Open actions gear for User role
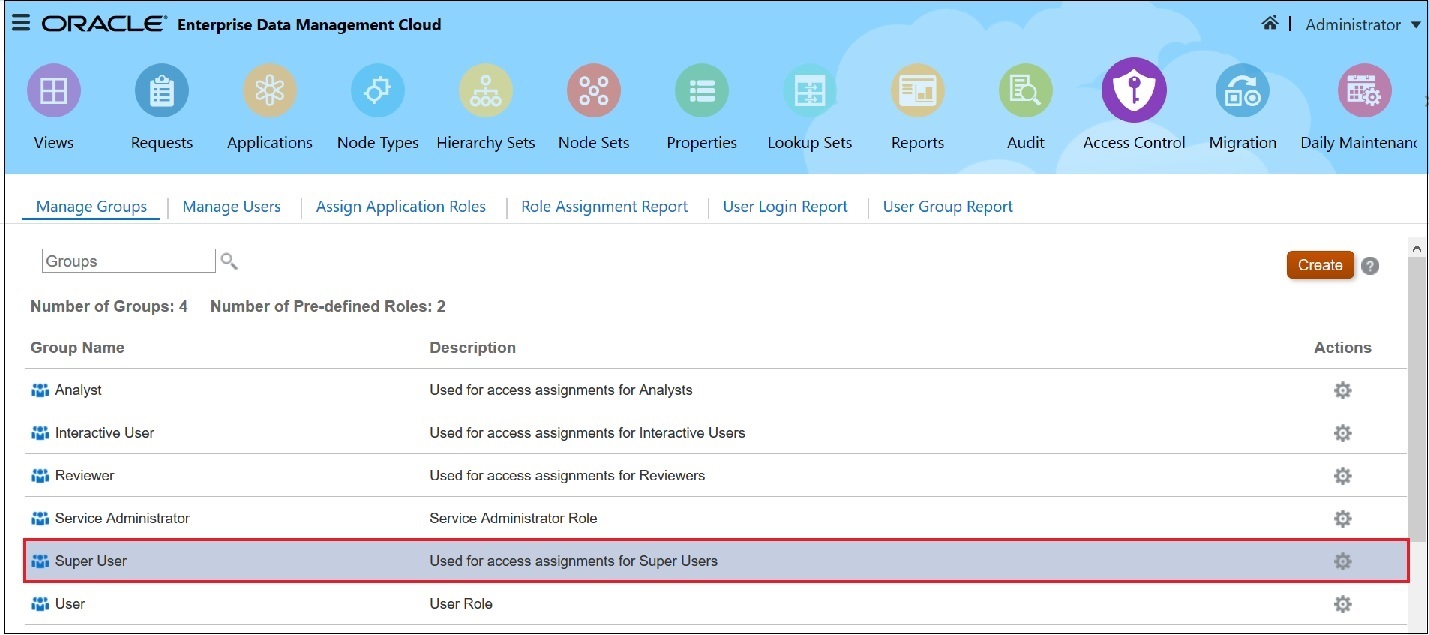The width and height of the screenshot is (1429, 635). point(1343,604)
